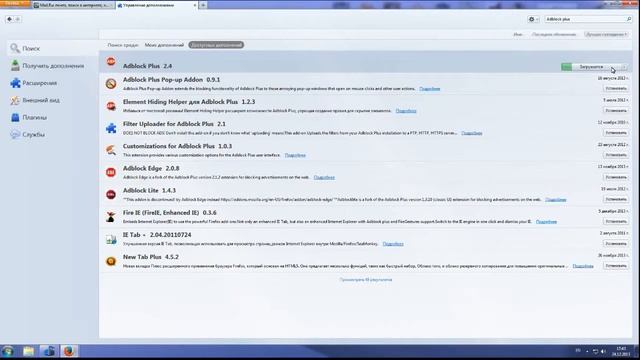Select the Adblock Plus 2.4 title
The height and width of the screenshot is (360, 640).
click(147, 66)
